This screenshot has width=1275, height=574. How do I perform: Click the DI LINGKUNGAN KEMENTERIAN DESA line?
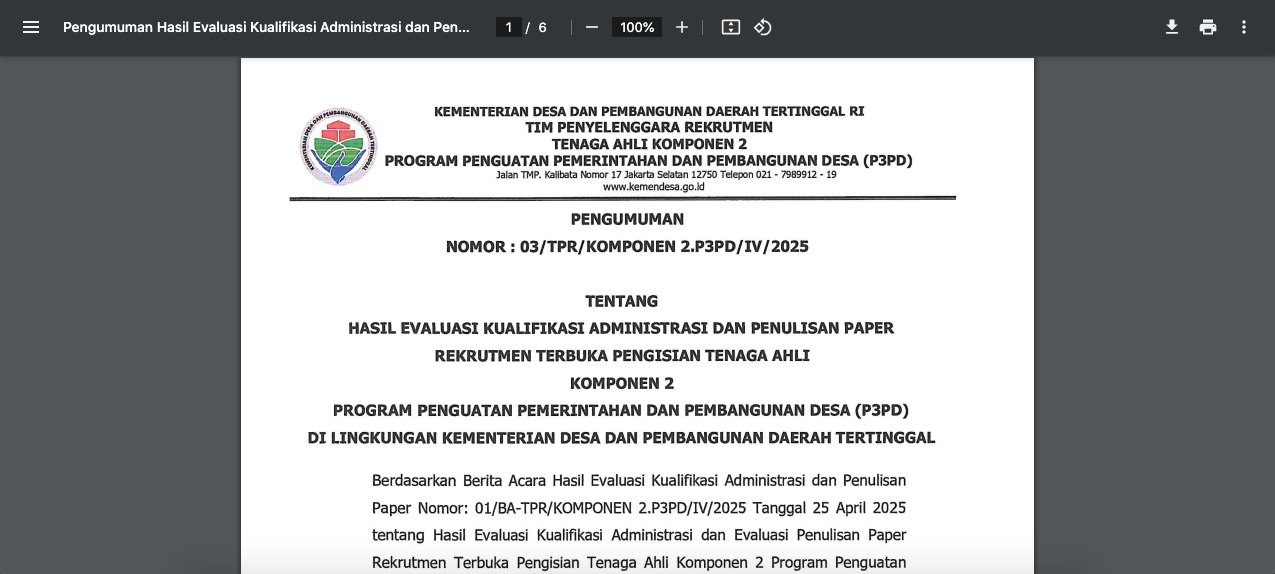click(621, 438)
